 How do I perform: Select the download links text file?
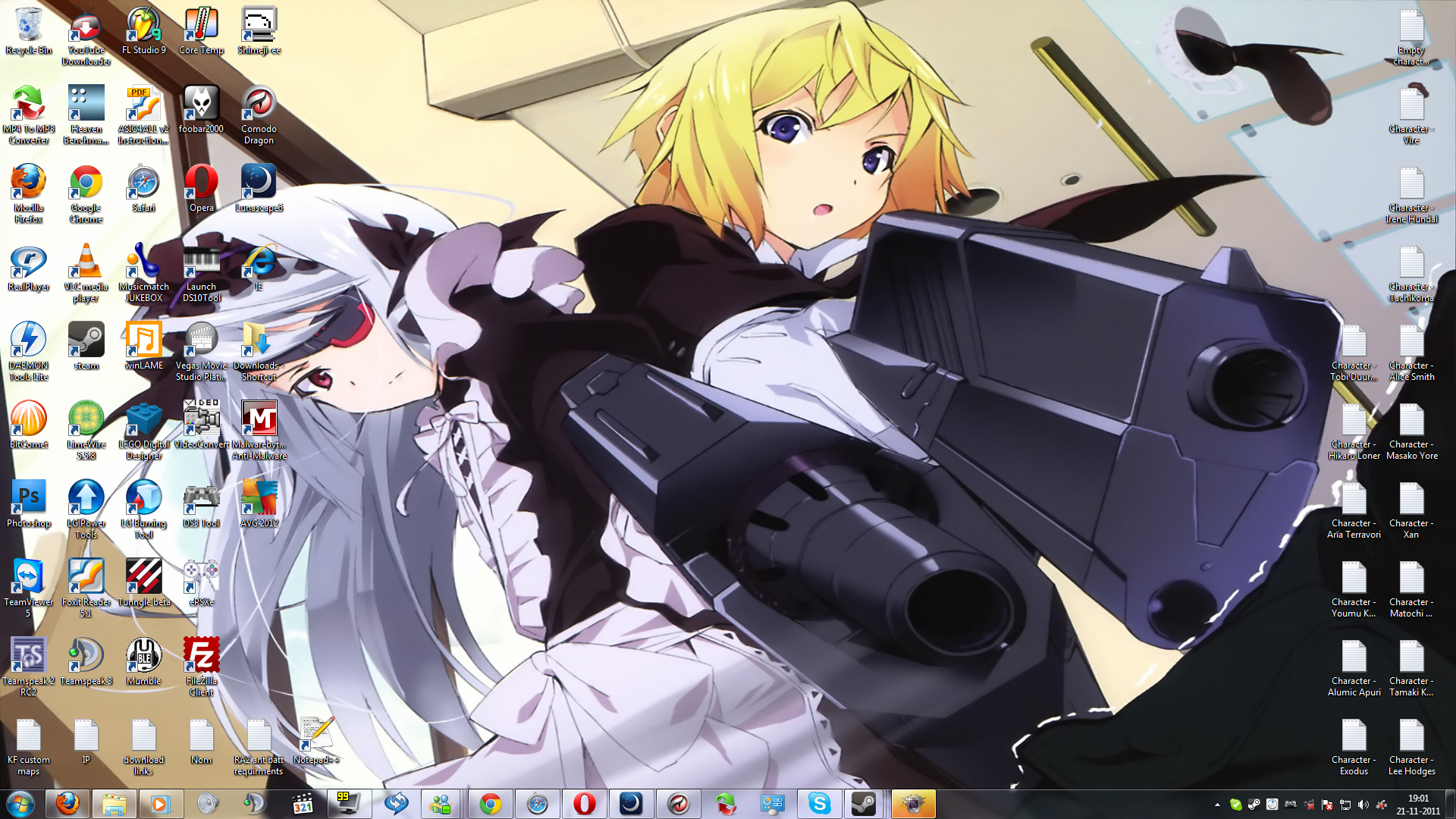143,746
